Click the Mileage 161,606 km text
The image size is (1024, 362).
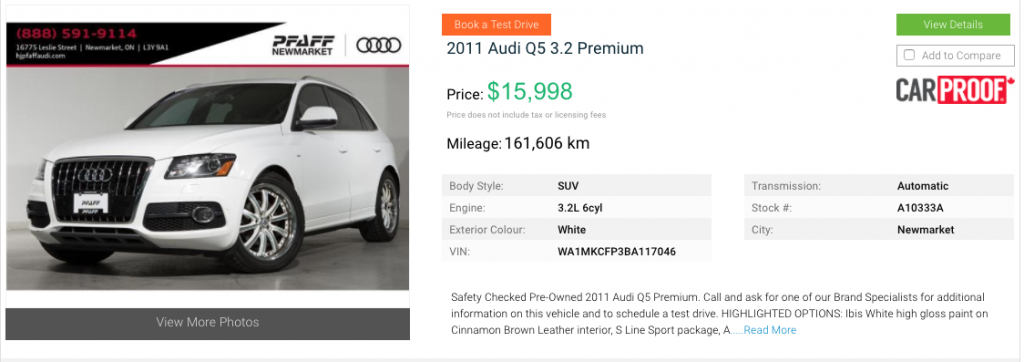tap(518, 144)
